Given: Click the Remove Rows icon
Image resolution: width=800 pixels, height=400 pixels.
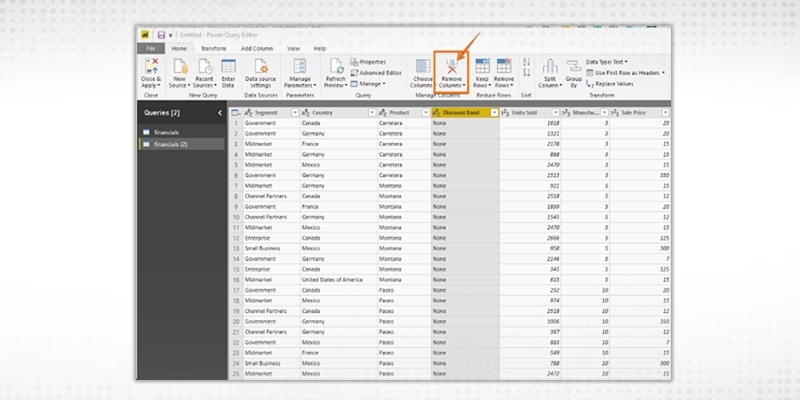Looking at the screenshot, I should [504, 66].
